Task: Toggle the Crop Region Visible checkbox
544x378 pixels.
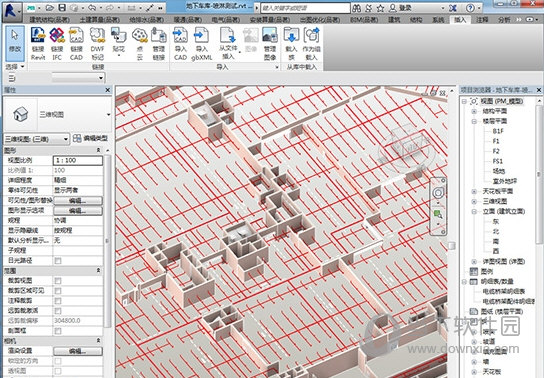Action: pyautogui.click(x=58, y=291)
